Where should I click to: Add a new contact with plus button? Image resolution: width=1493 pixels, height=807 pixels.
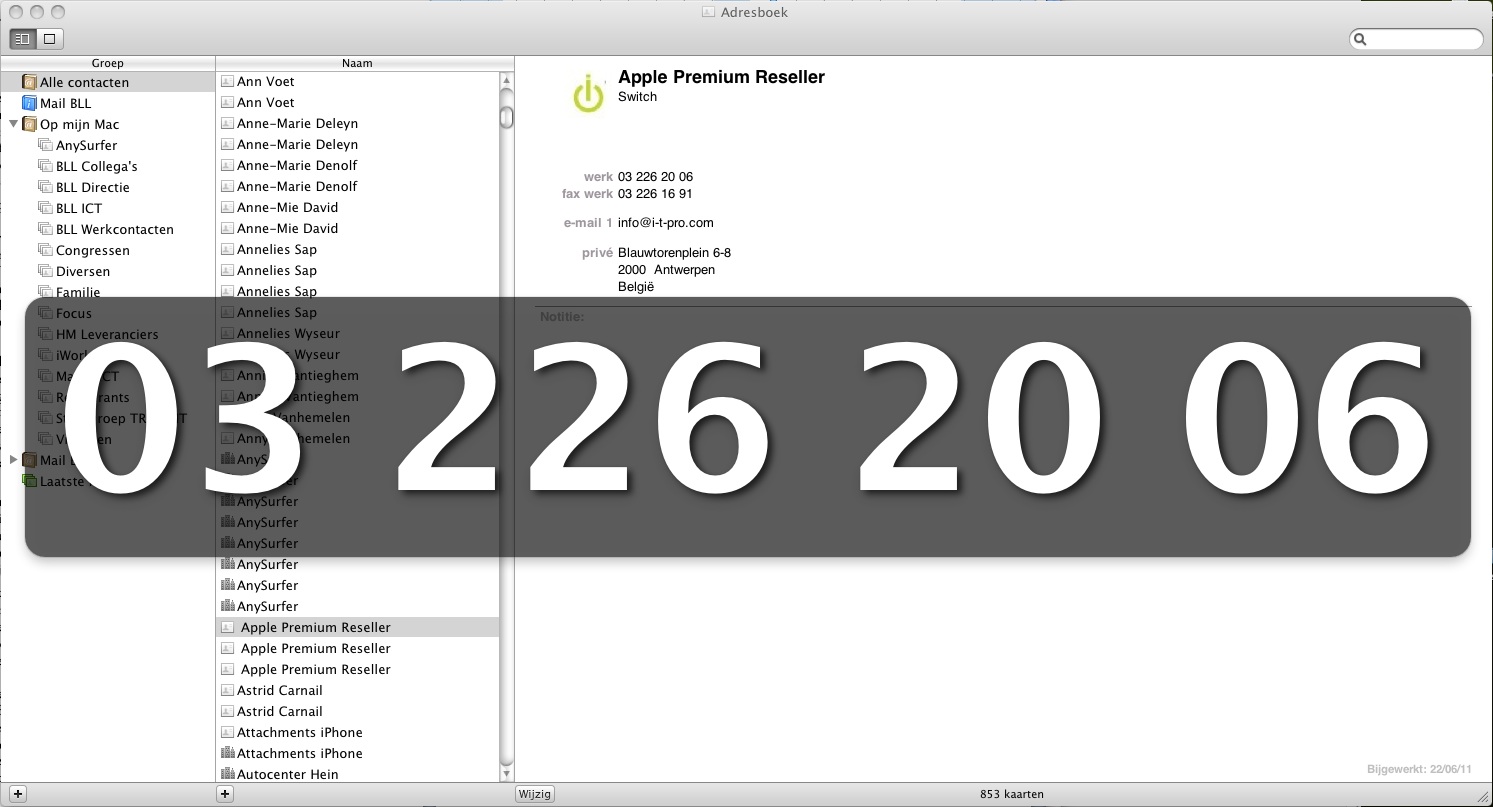225,794
